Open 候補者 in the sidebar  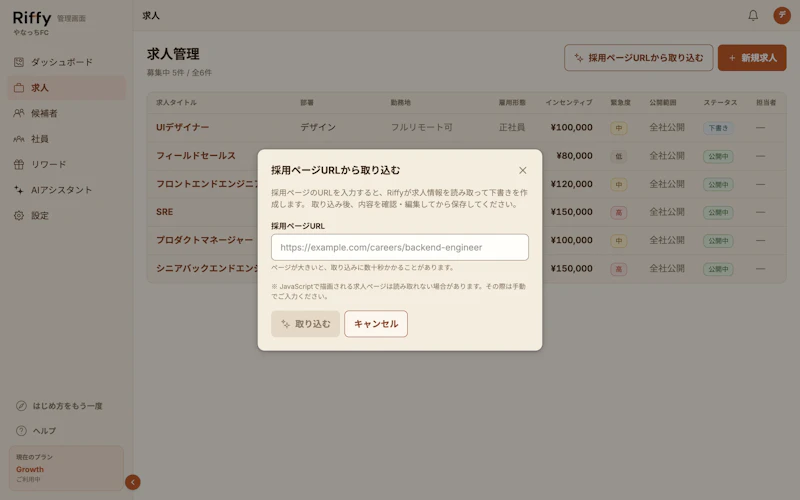pyautogui.click(x=66, y=113)
